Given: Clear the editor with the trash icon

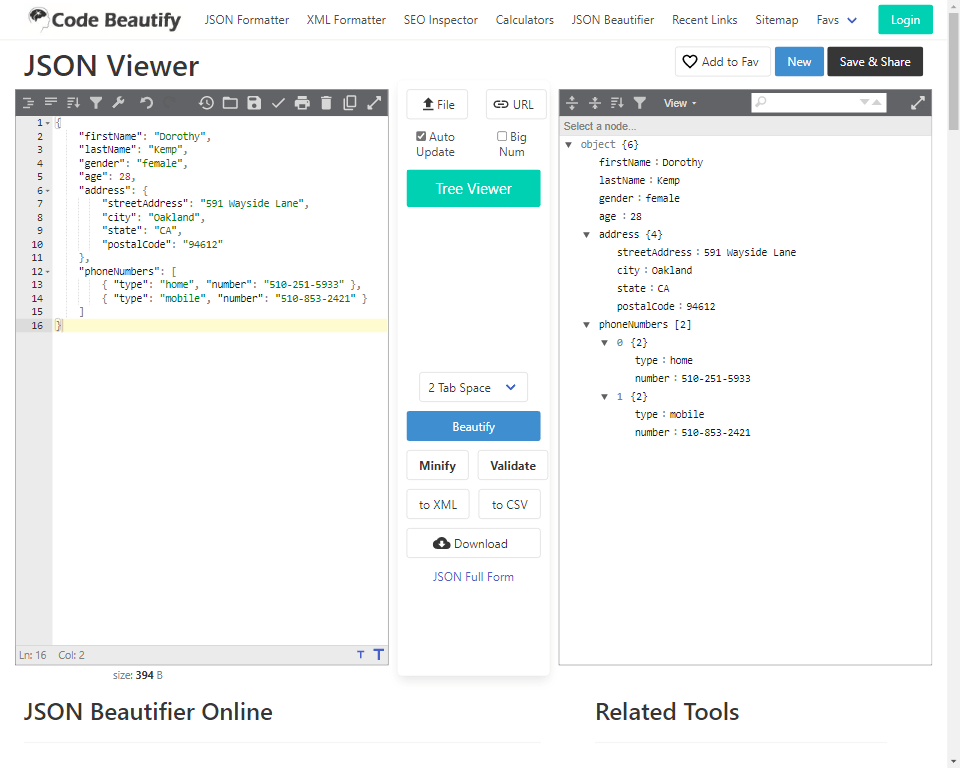Looking at the screenshot, I should point(326,102).
